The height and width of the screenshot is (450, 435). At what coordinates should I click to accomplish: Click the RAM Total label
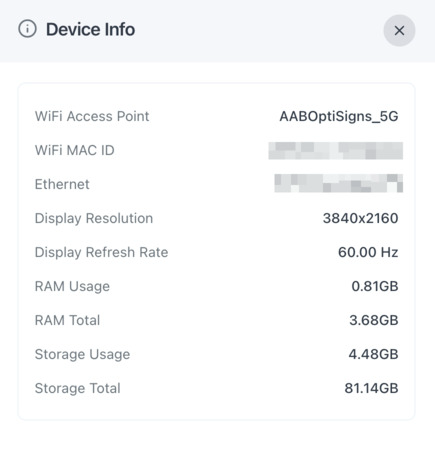[67, 320]
